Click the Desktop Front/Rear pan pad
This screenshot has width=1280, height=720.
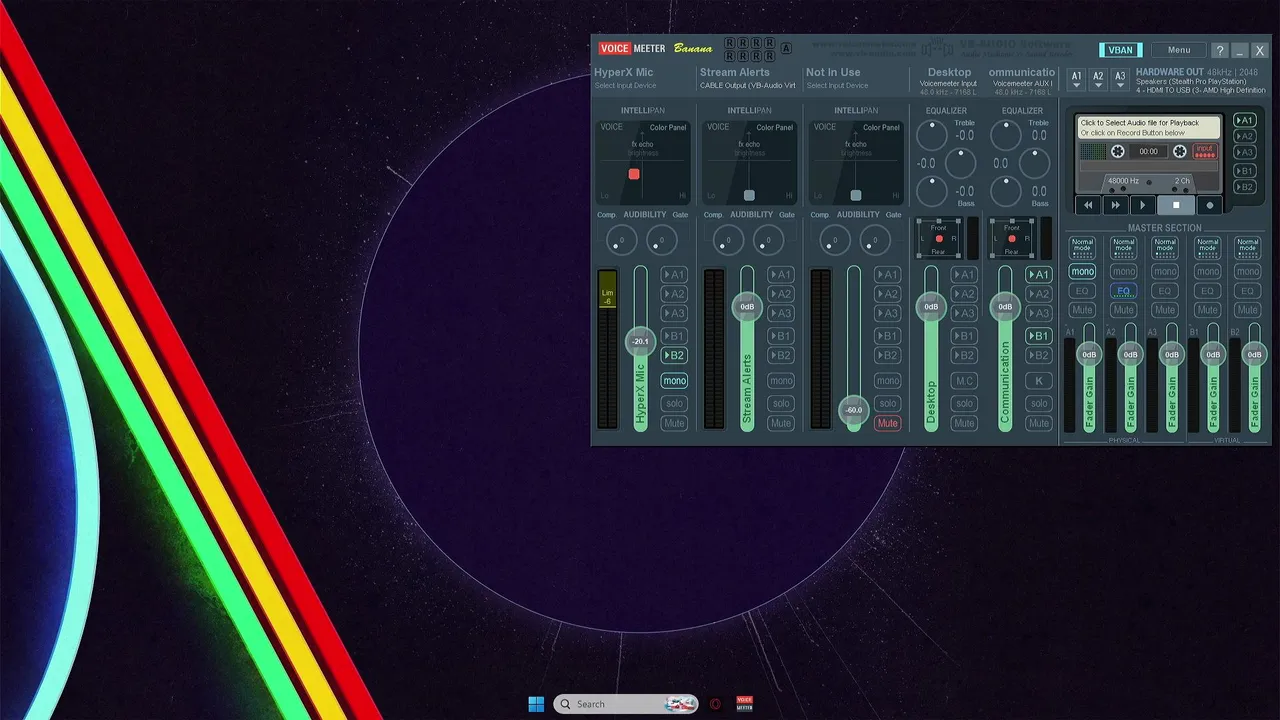[x=938, y=238]
